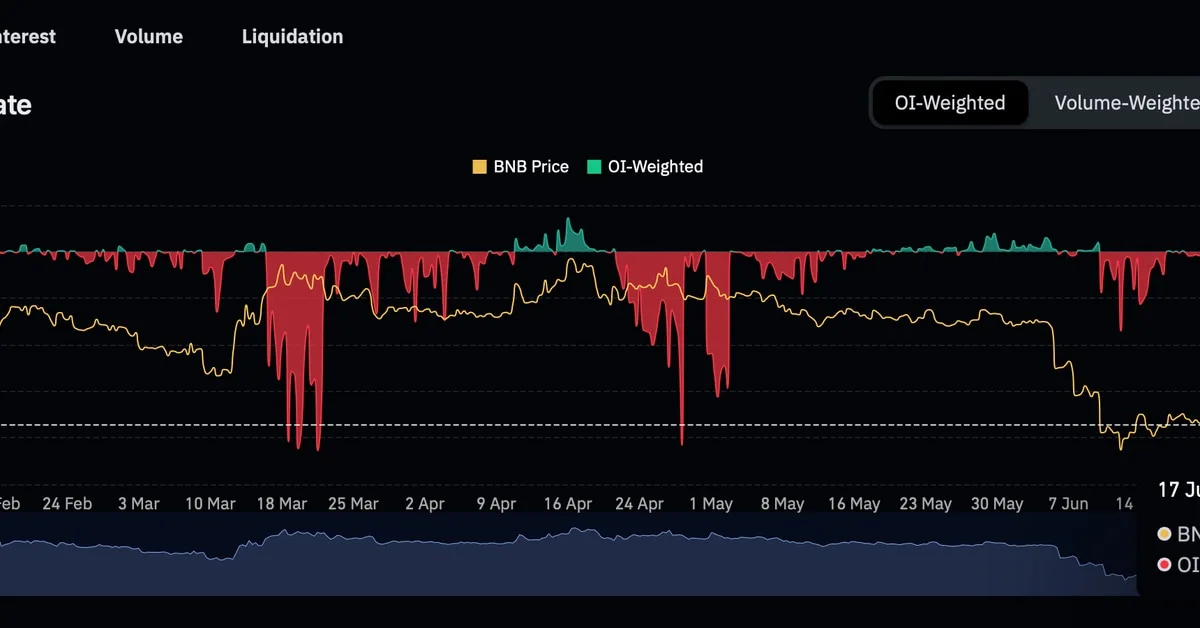Click the 10 Mar axis label
The width and height of the screenshot is (1200, 628).
point(210,503)
